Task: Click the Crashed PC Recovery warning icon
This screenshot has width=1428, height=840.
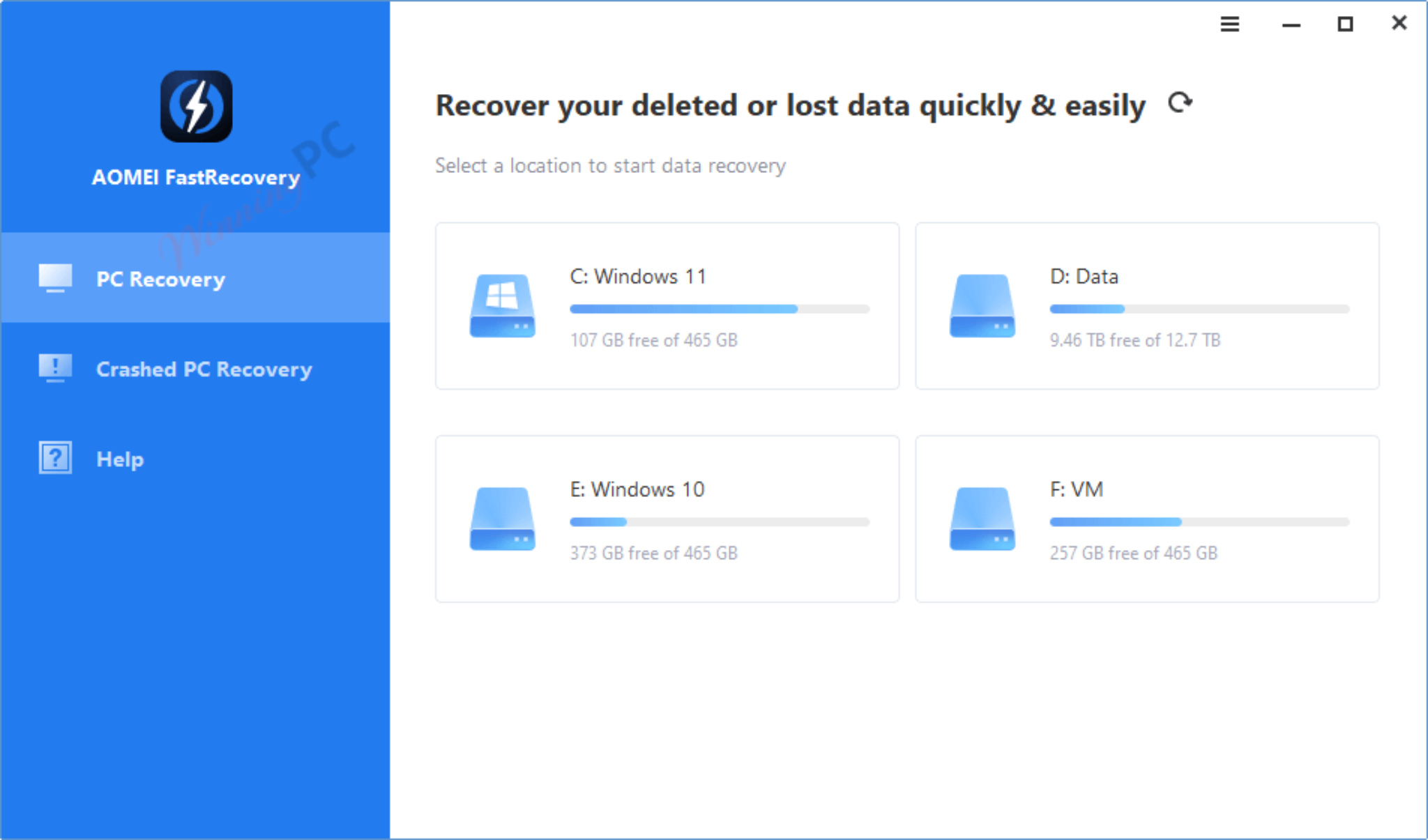Action: point(54,368)
